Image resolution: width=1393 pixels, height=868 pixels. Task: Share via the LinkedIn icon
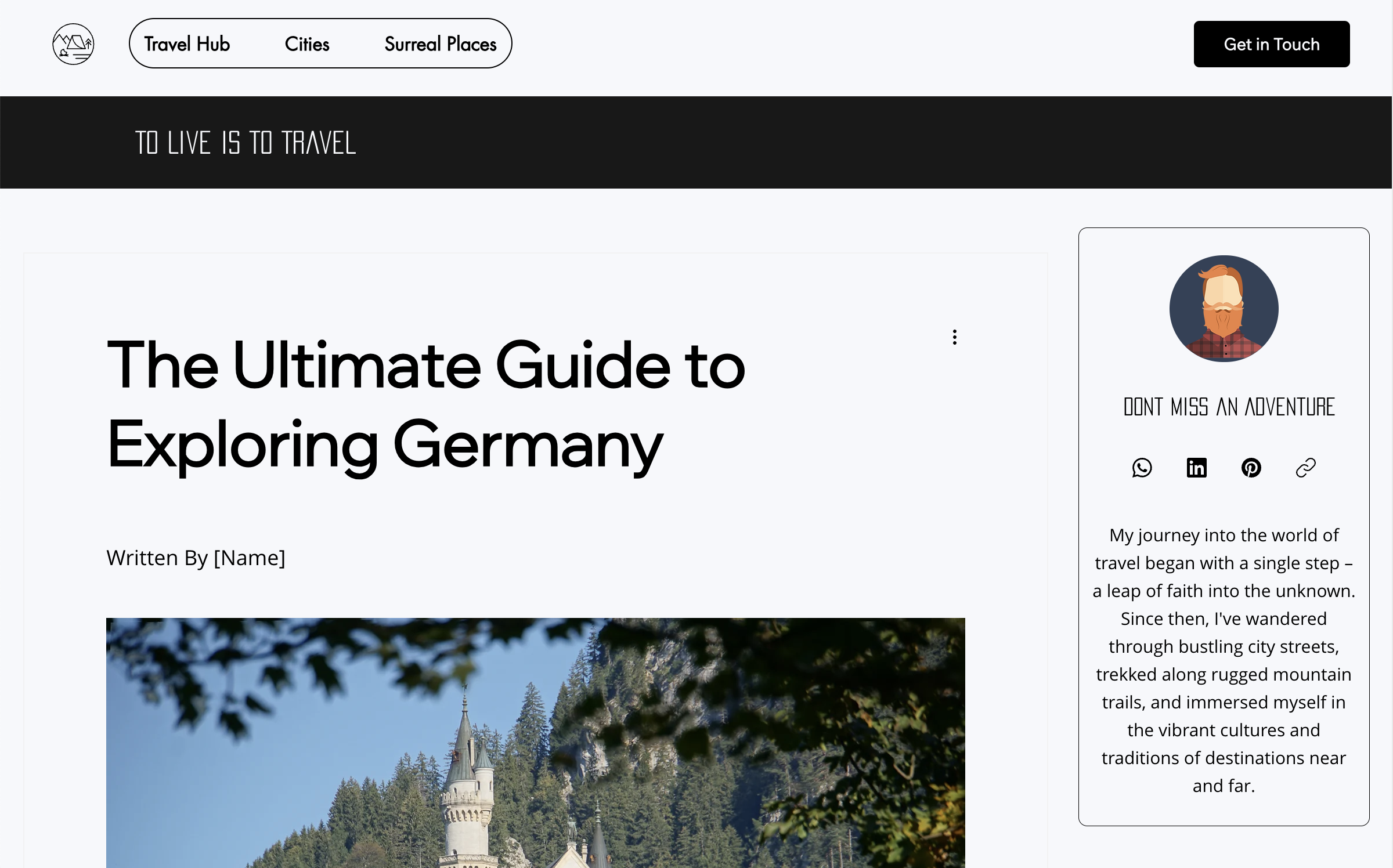(x=1196, y=468)
